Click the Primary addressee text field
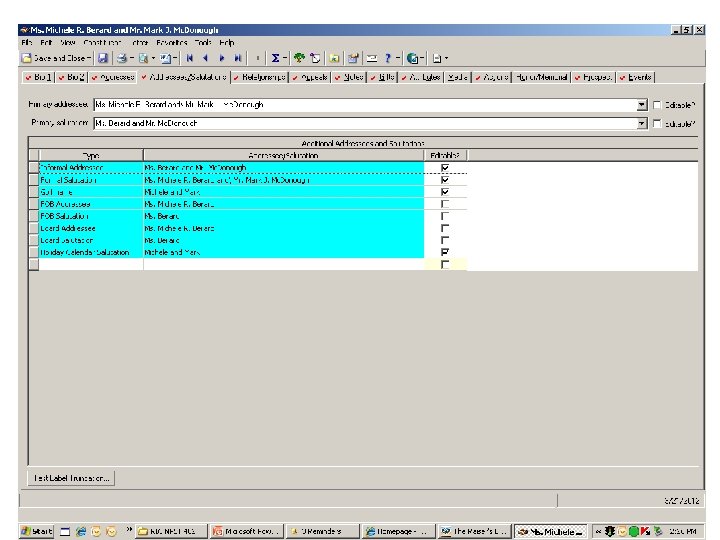The image size is (720, 540). click(365, 105)
